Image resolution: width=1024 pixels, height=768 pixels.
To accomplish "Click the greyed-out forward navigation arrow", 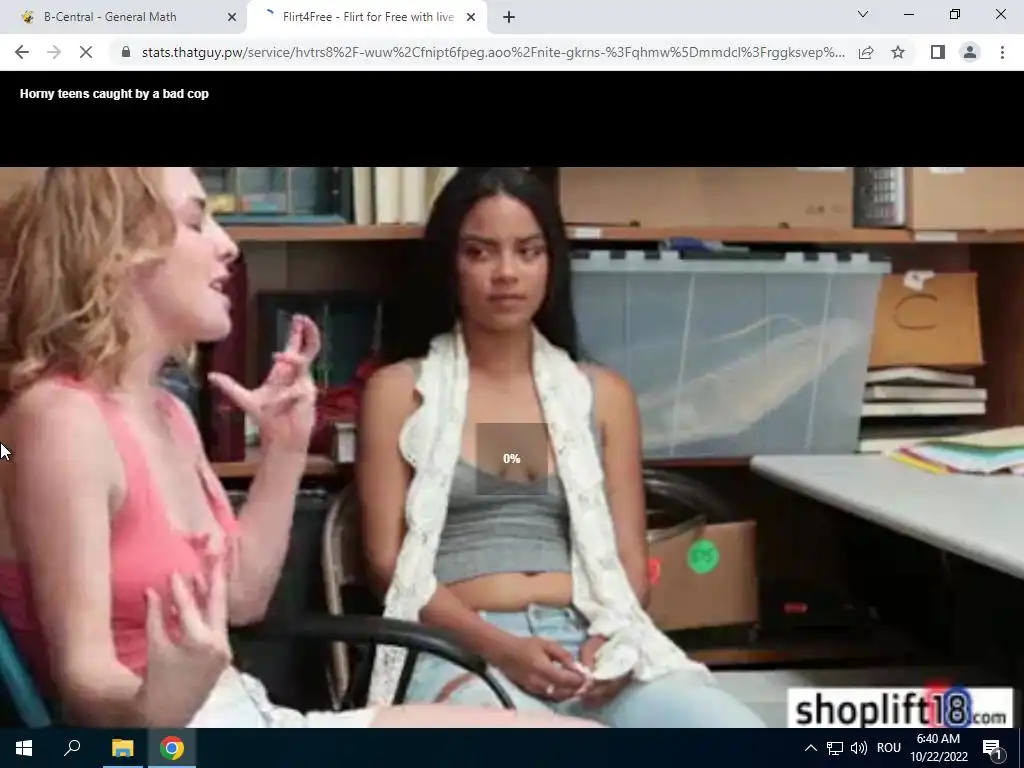I will click(54, 52).
